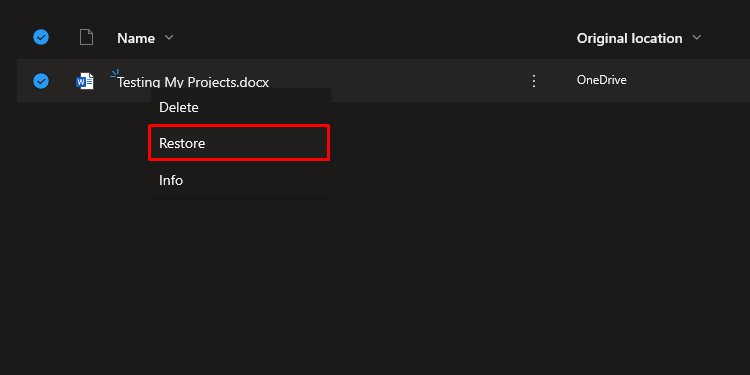Click the OneDrive location cell
Viewport: 750px width, 375px height.
click(601, 80)
